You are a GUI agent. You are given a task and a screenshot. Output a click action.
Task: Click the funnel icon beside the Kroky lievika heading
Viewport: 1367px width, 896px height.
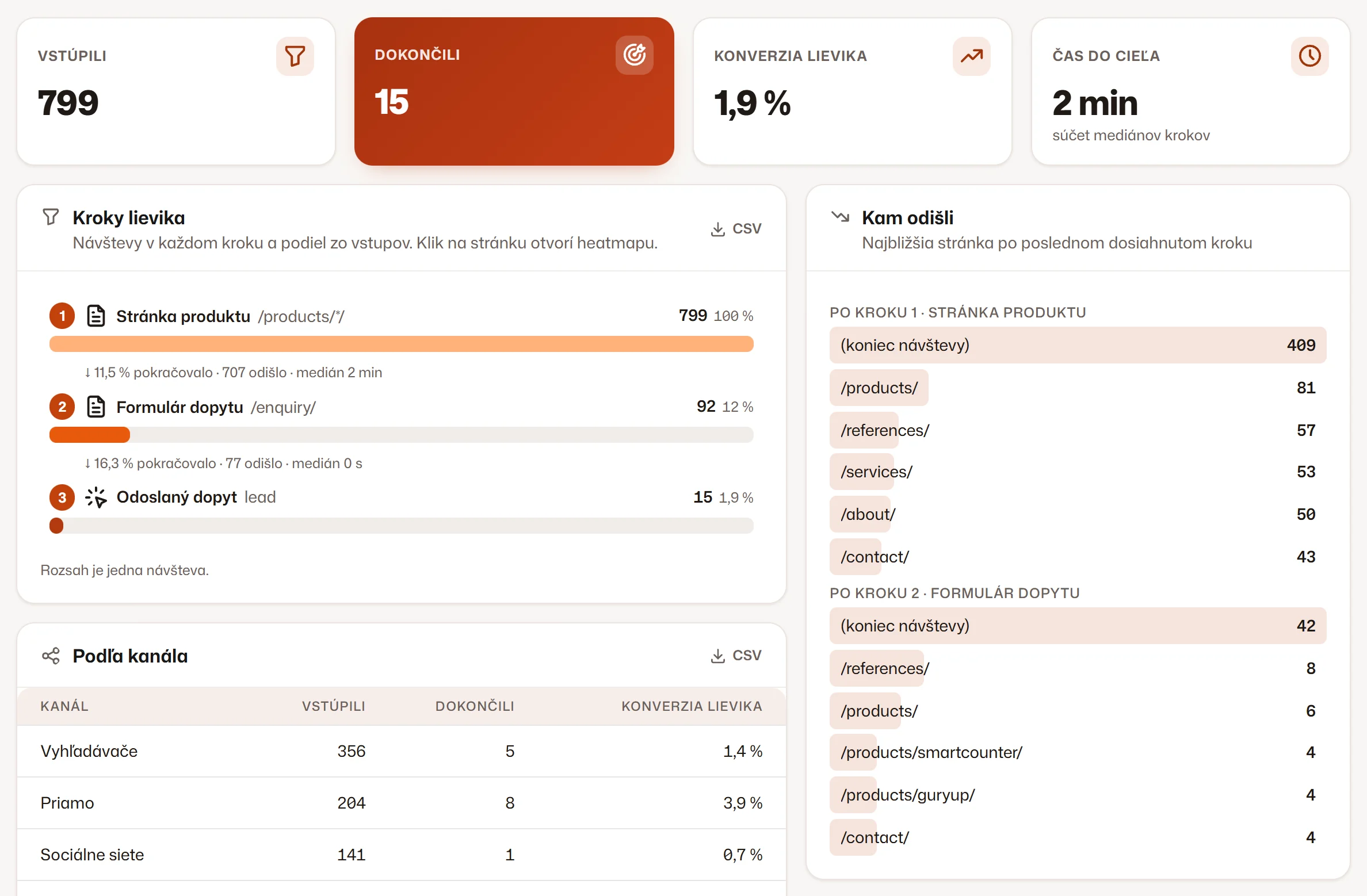(51, 217)
